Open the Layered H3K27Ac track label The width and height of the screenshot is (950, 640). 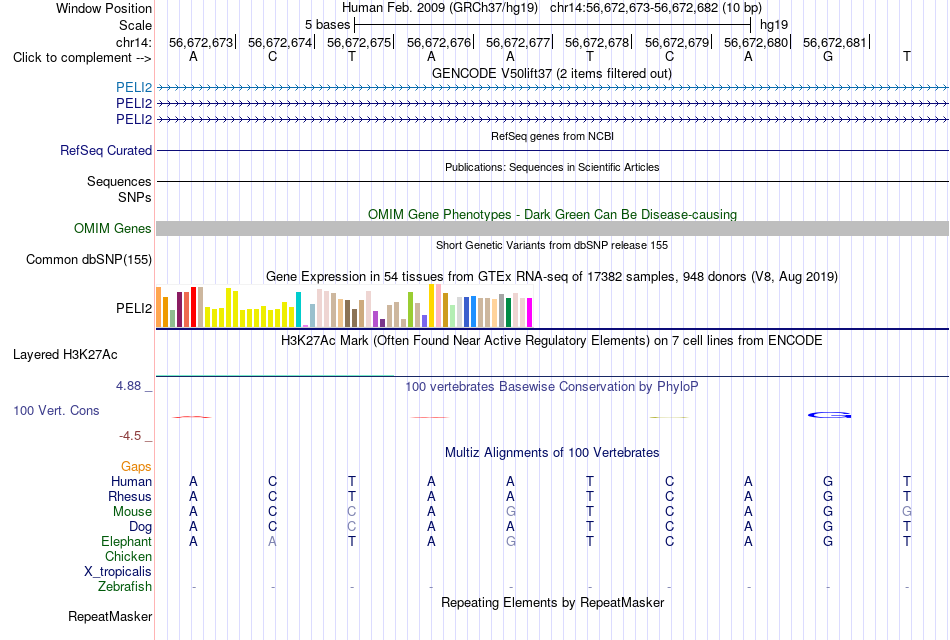click(x=65, y=355)
